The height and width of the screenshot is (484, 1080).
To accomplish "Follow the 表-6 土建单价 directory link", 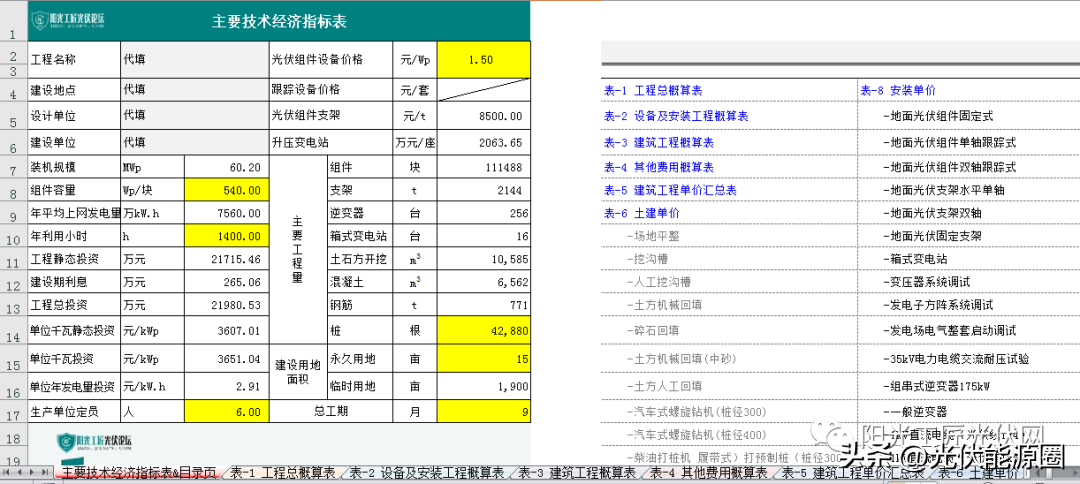I will click(641, 213).
